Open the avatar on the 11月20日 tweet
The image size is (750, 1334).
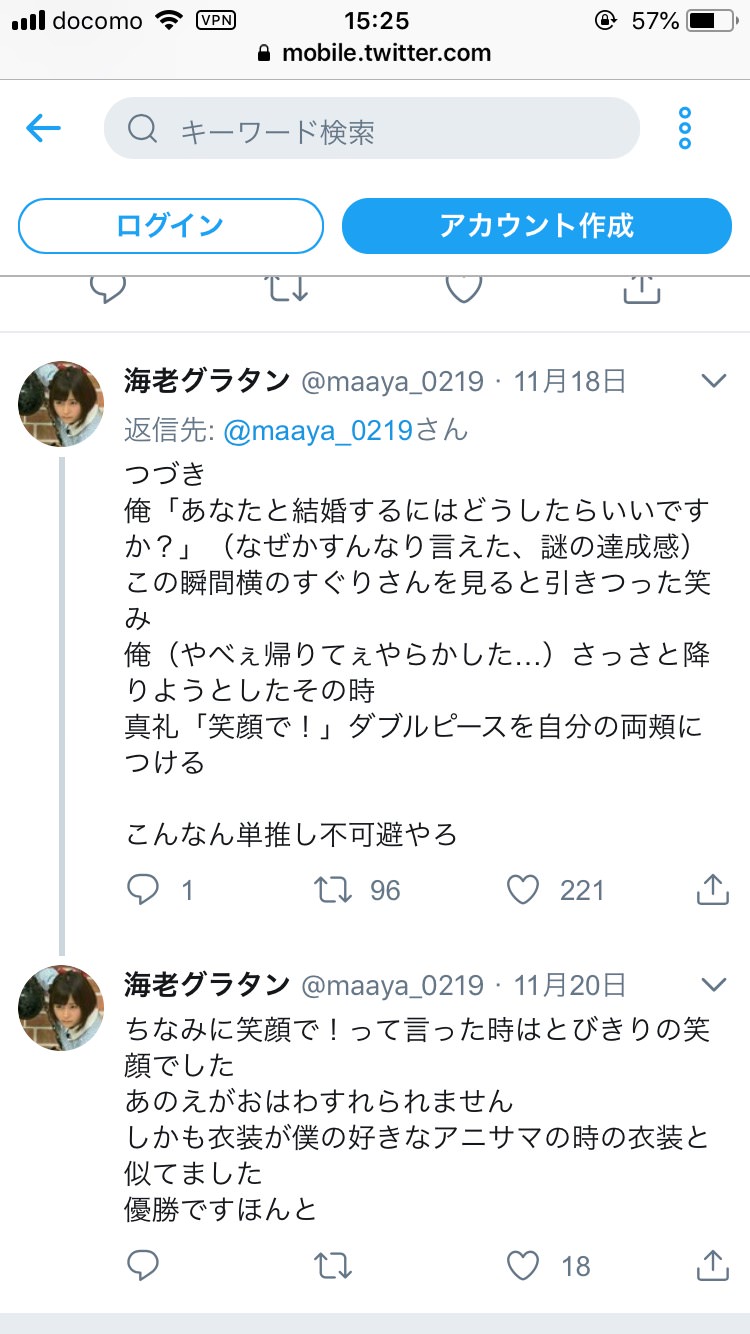[x=61, y=1008]
